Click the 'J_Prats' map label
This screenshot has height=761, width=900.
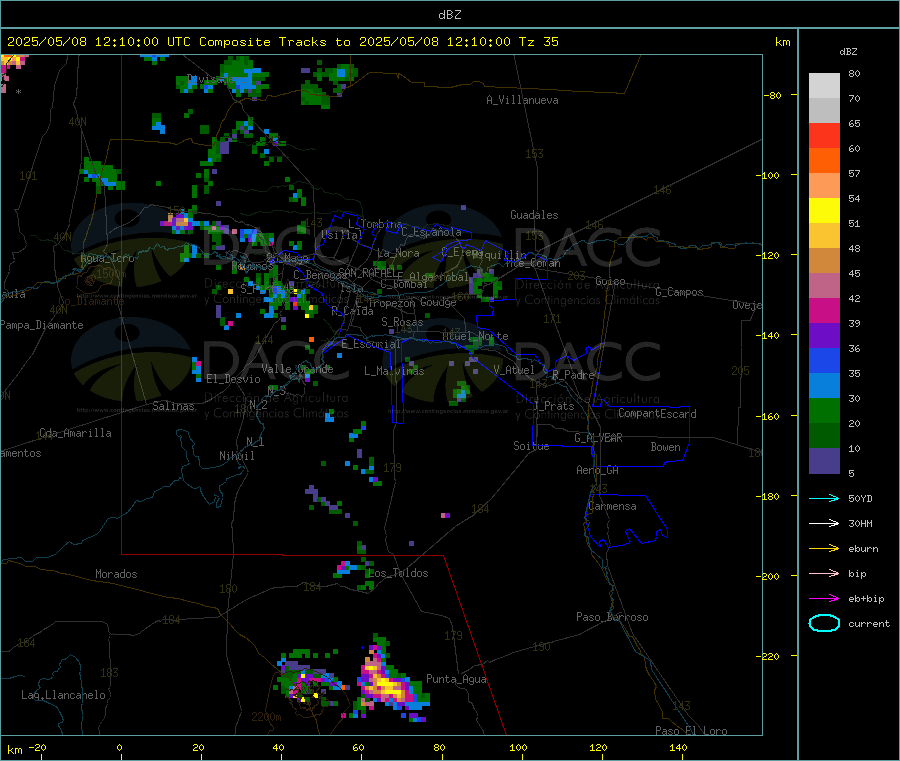click(554, 405)
